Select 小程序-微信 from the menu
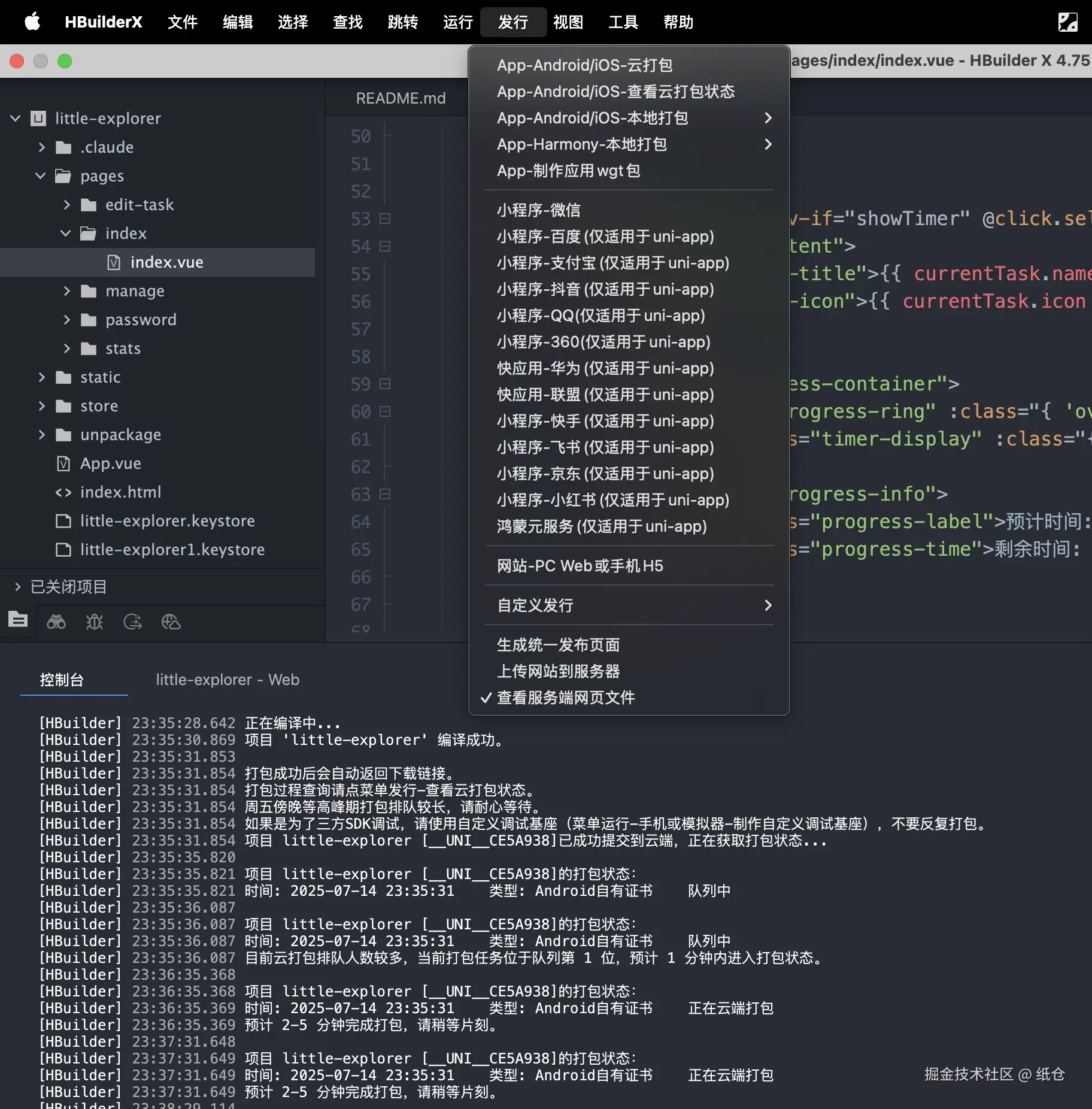Viewport: 1092px width, 1109px height. [629, 210]
